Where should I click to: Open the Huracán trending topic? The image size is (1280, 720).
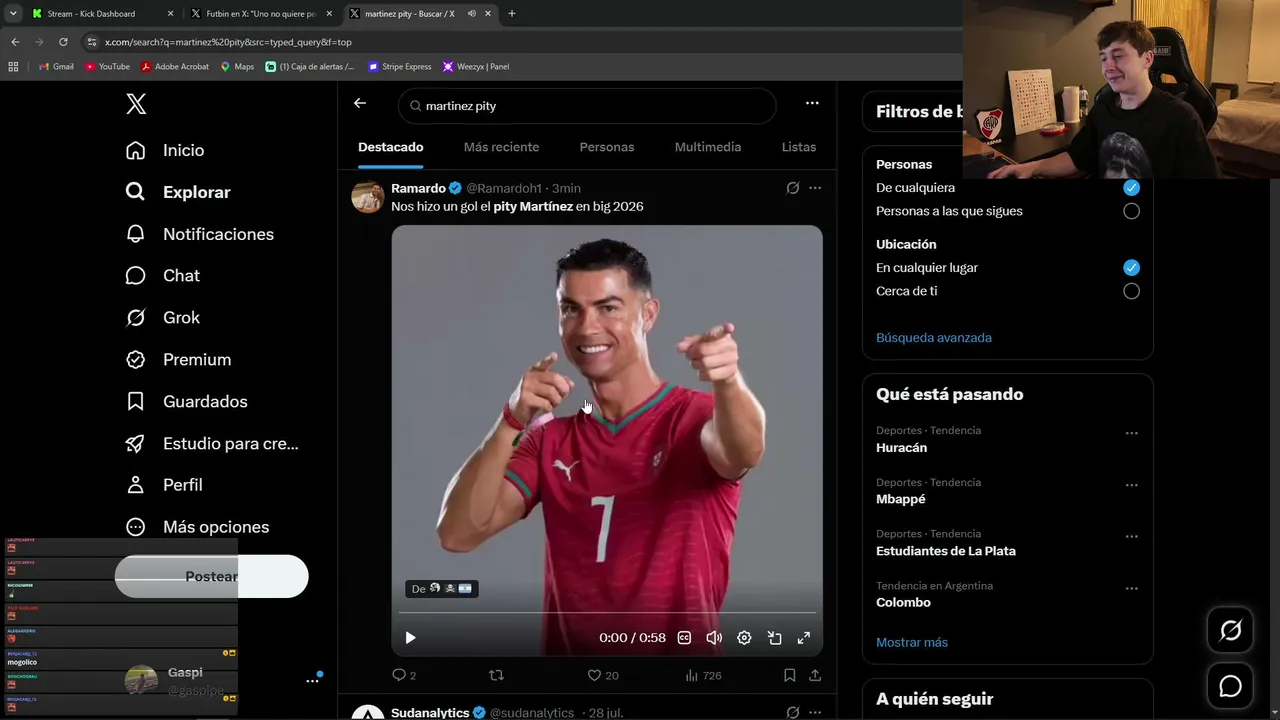pos(902,448)
